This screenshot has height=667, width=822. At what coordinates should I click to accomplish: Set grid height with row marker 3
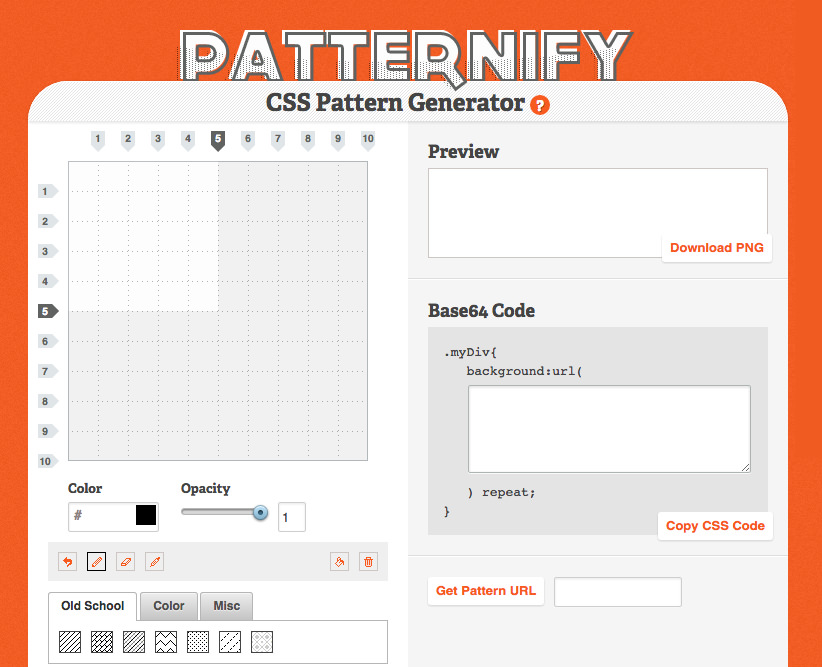point(47,251)
